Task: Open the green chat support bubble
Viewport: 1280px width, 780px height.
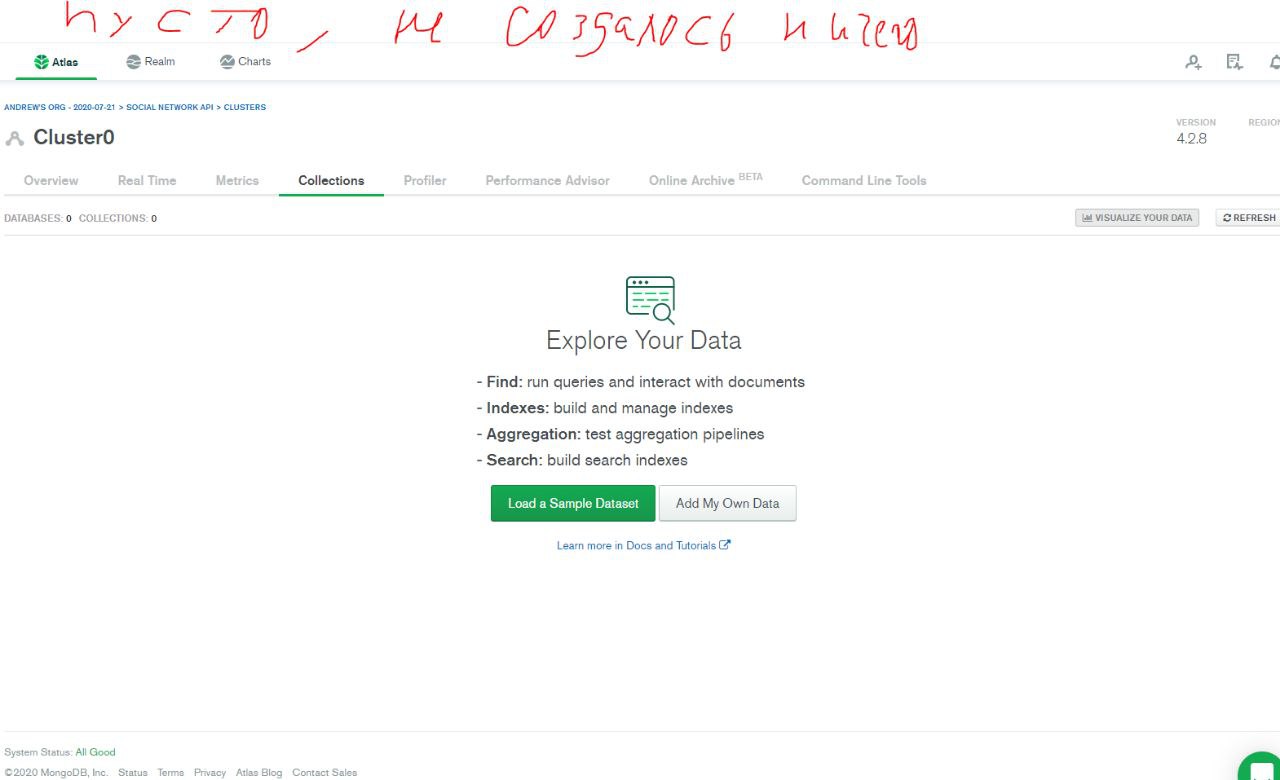Action: (x=1261, y=768)
